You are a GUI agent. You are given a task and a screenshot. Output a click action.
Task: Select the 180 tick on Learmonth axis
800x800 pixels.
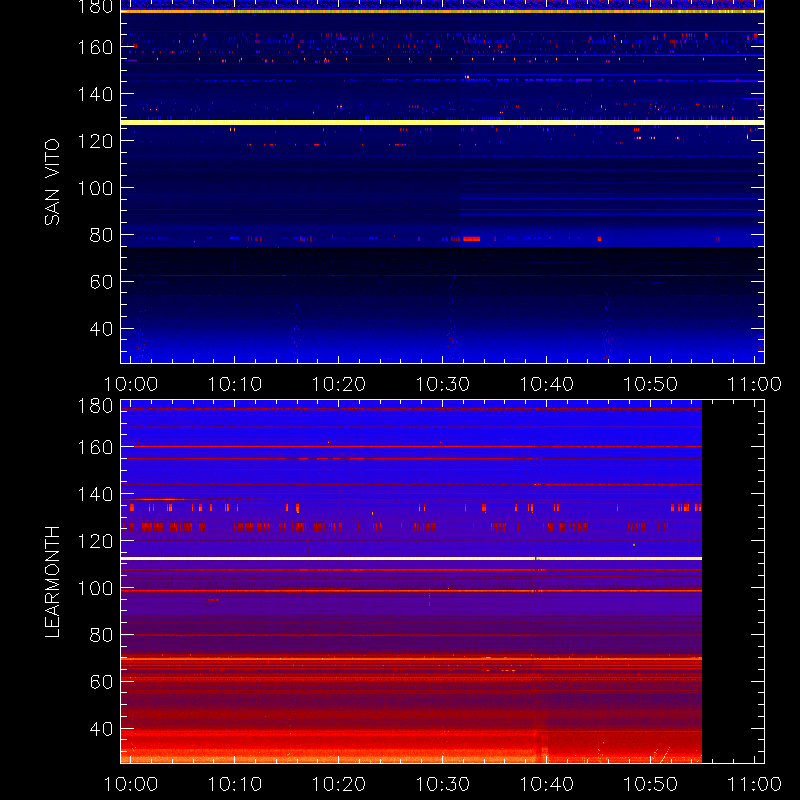tap(95, 406)
